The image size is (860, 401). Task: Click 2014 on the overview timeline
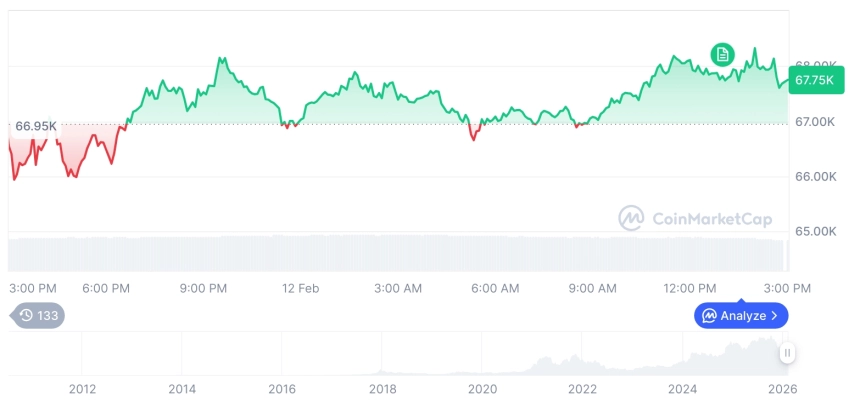(x=181, y=388)
